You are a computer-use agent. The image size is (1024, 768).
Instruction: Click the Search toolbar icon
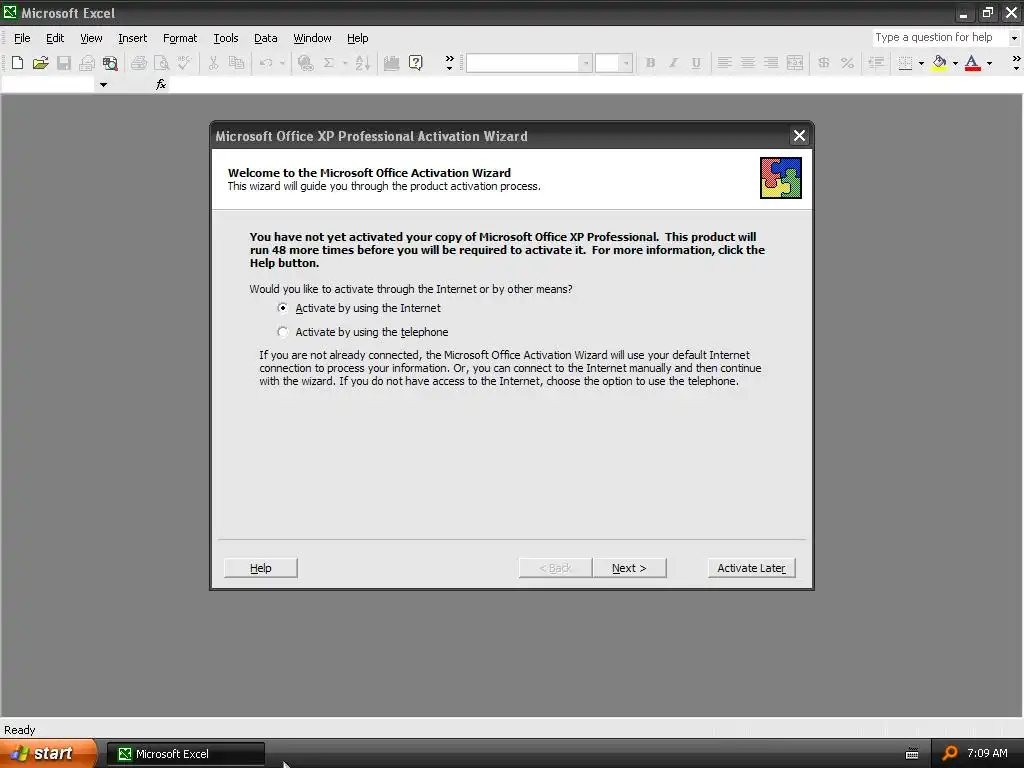[110, 63]
